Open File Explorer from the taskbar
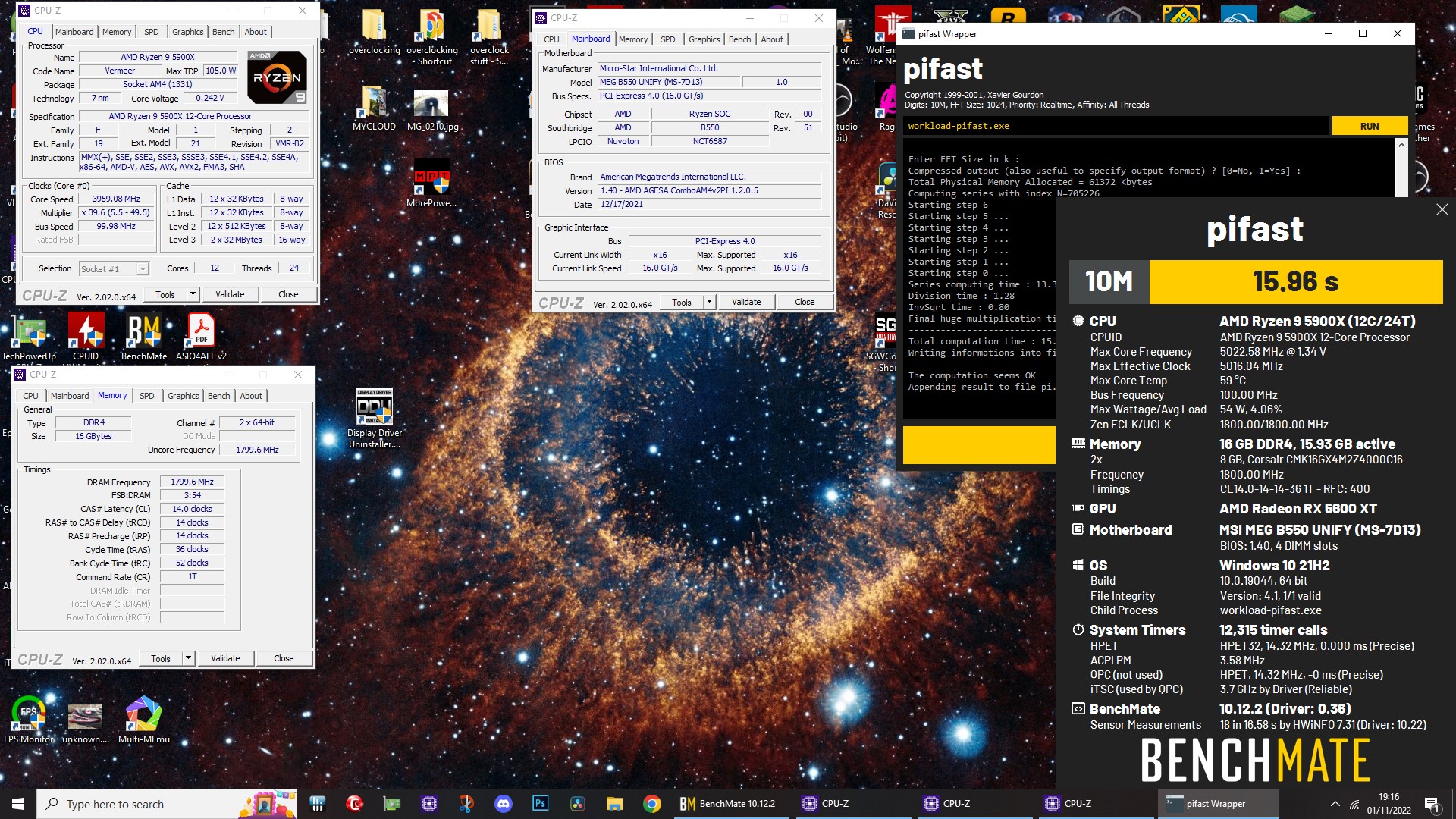This screenshot has width=1456, height=819. point(615,804)
